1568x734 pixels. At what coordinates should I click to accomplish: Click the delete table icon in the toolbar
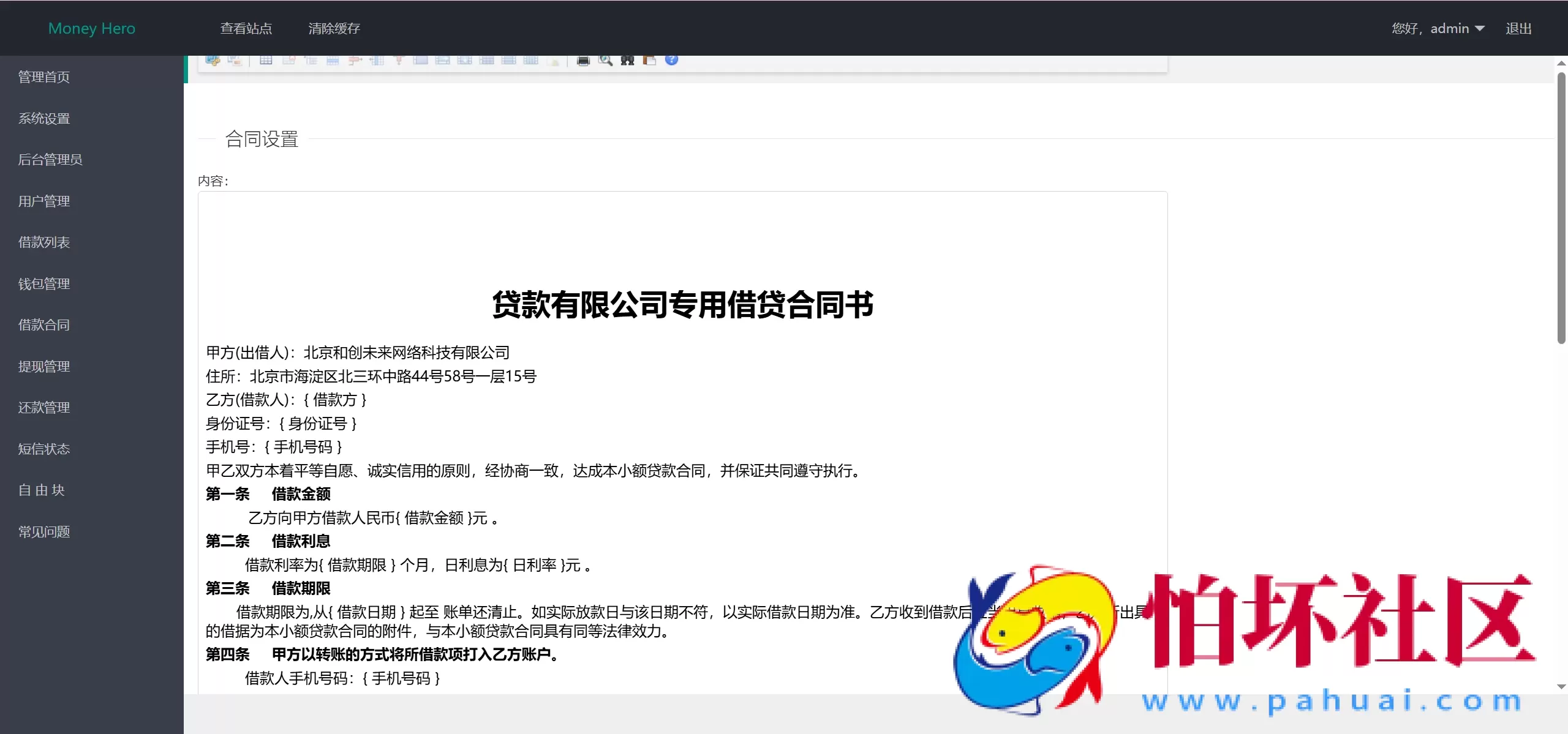(x=289, y=60)
